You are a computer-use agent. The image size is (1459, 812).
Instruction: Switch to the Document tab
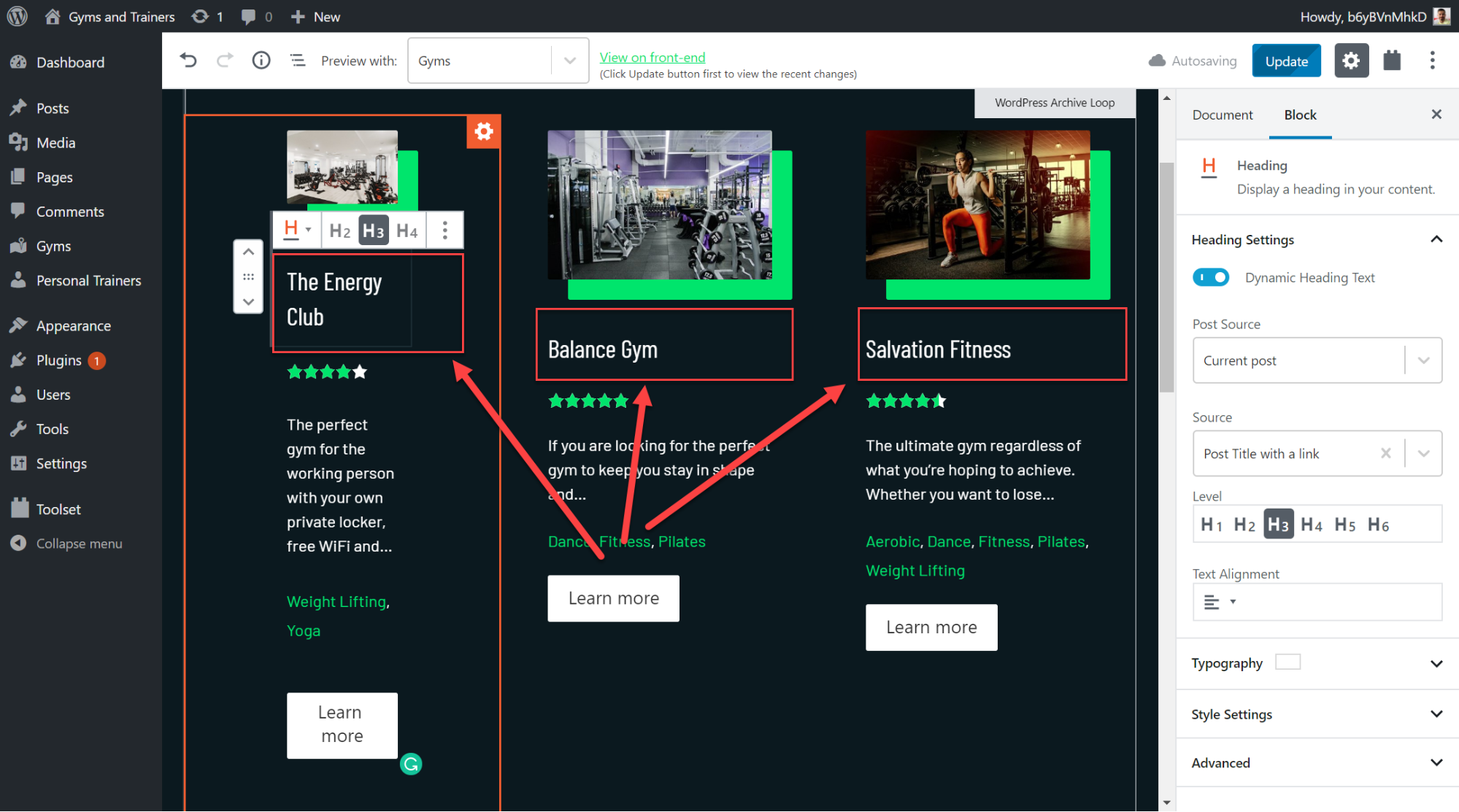tap(1222, 115)
